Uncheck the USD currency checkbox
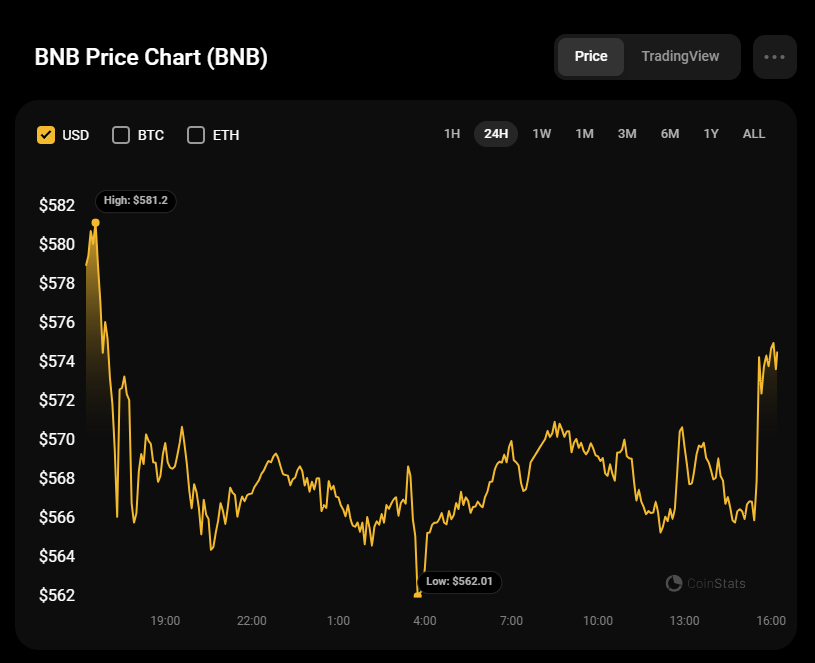815x663 pixels. [46, 135]
